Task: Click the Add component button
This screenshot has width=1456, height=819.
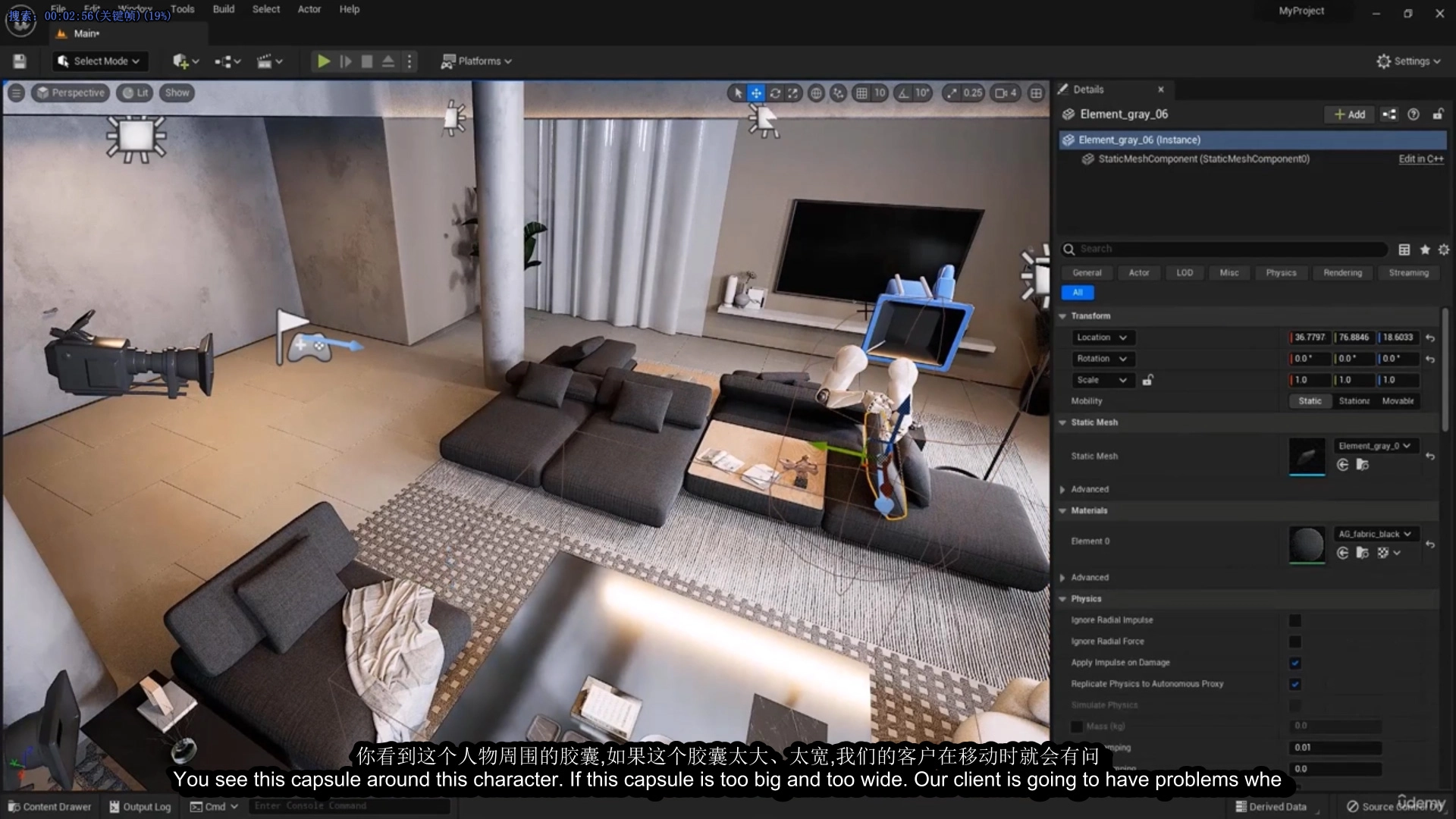Action: [1349, 115]
